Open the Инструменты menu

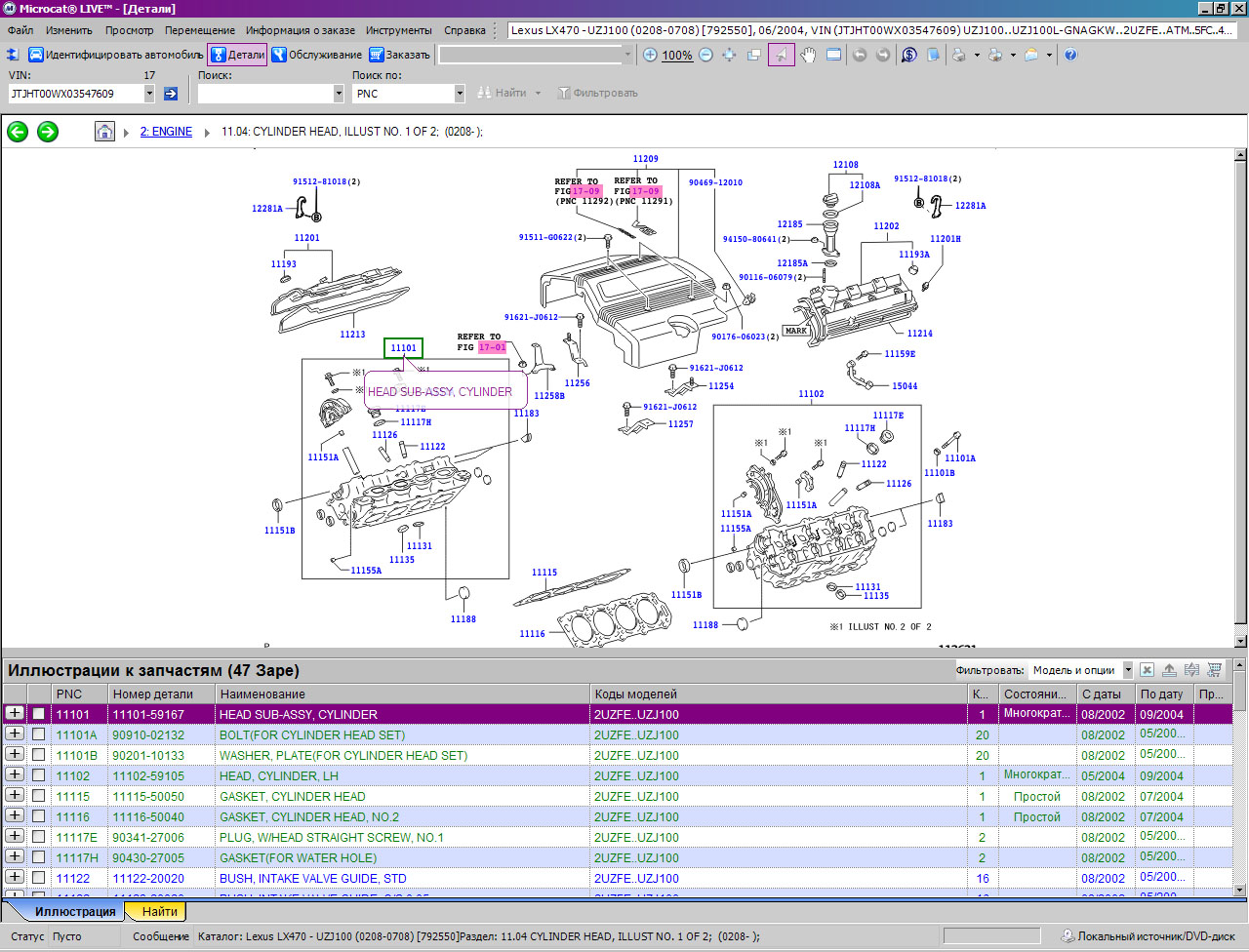pos(399,30)
